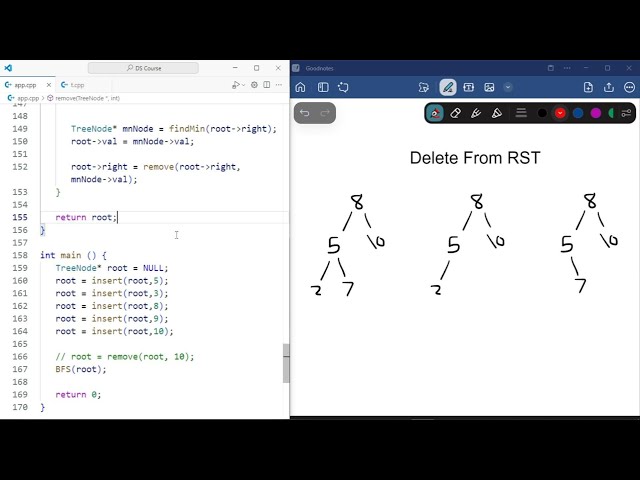Image resolution: width=640 pixels, height=480 pixels.
Task: Click the 'BFS(root);' line
Action: click(81, 369)
